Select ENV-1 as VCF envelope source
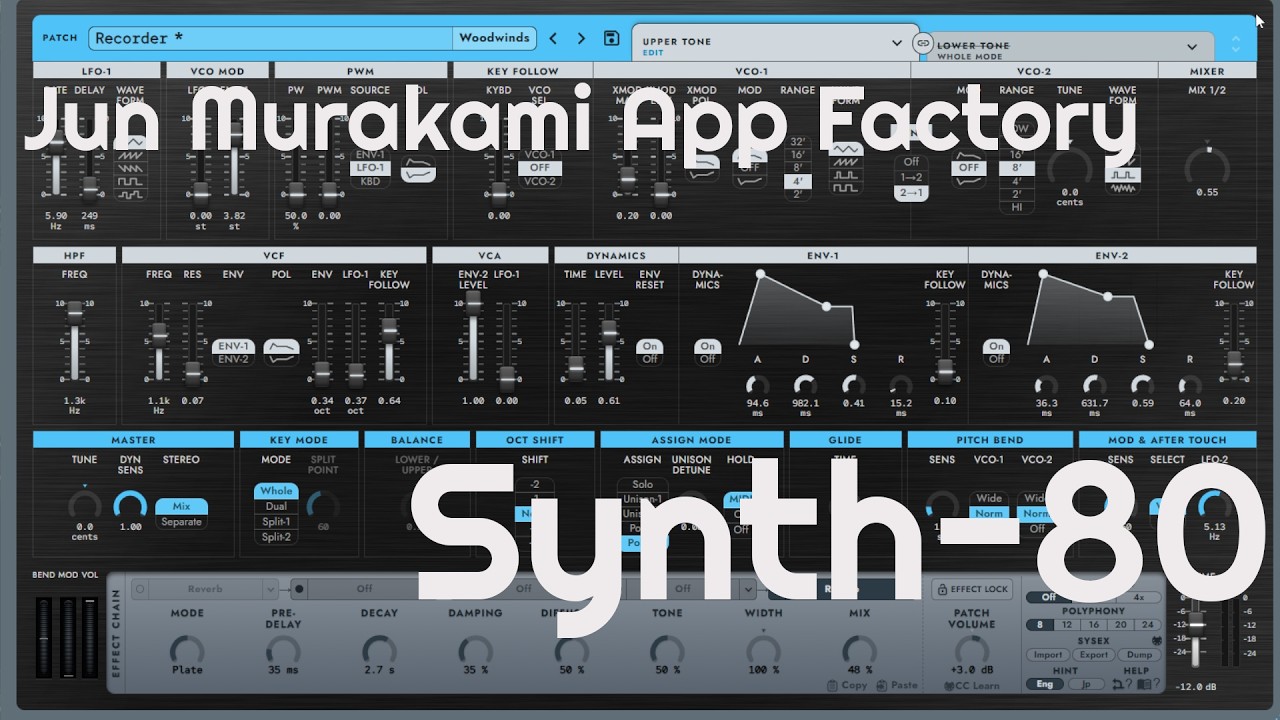 (233, 347)
